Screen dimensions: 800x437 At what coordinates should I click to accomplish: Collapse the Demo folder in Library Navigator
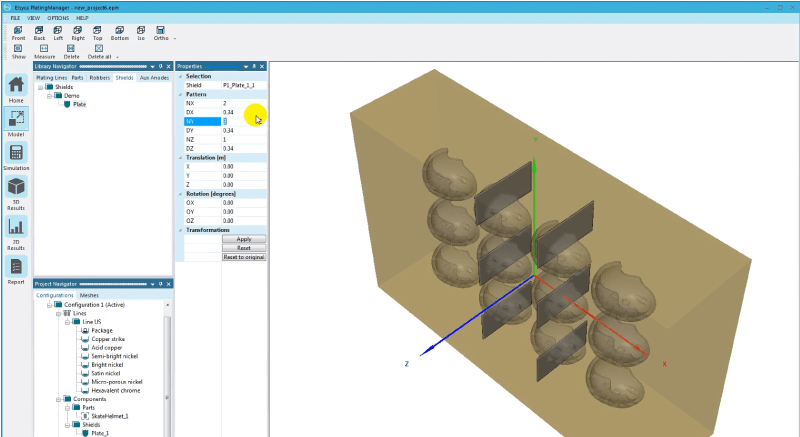(49, 95)
